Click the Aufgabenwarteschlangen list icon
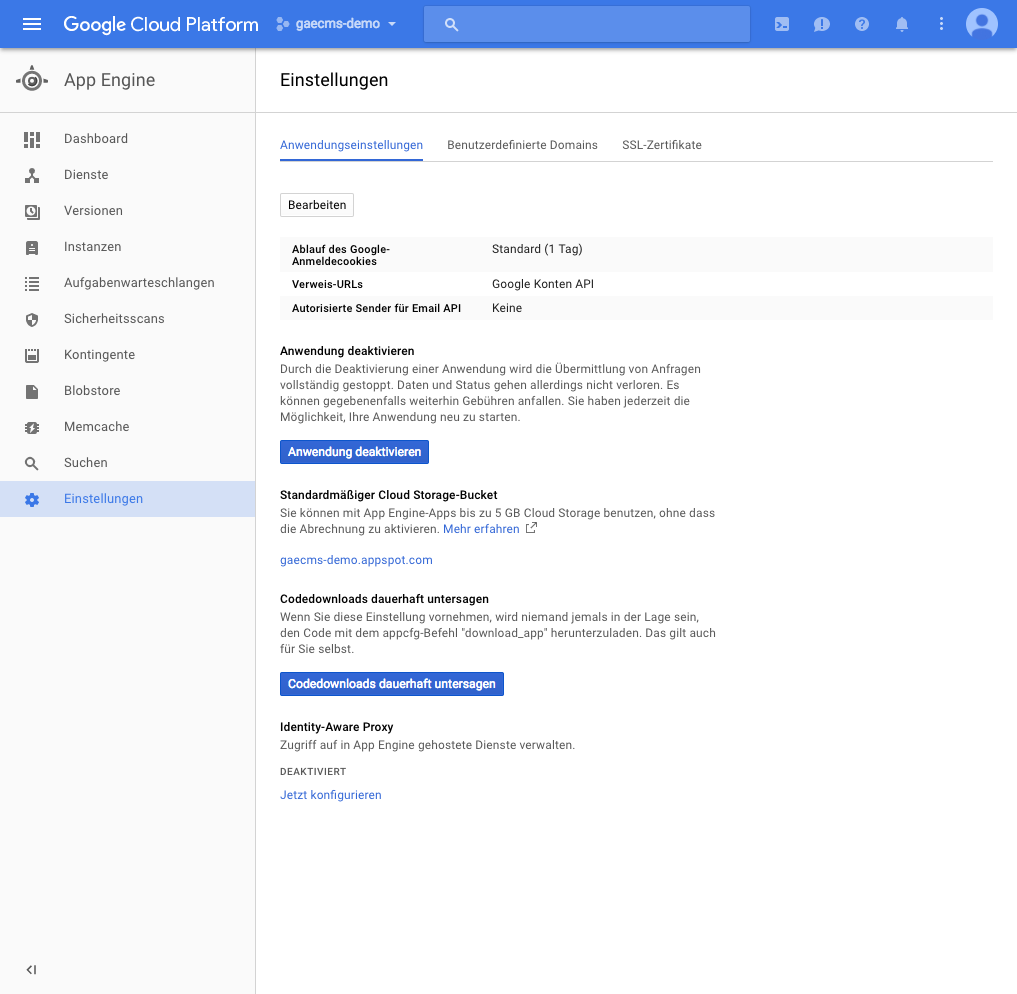The image size is (1017, 994). (32, 283)
